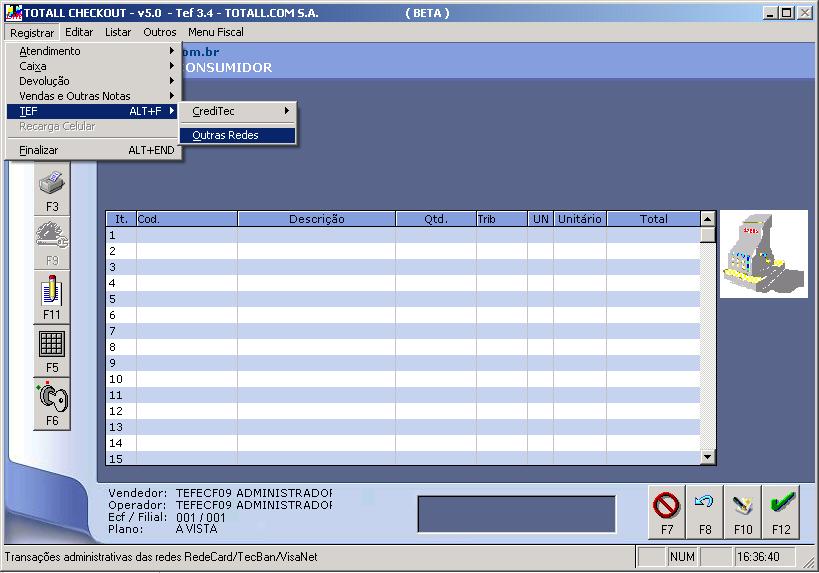This screenshot has width=819, height=573.
Task: Click the Plano A VISTA value
Action: pyautogui.click(x=196, y=529)
